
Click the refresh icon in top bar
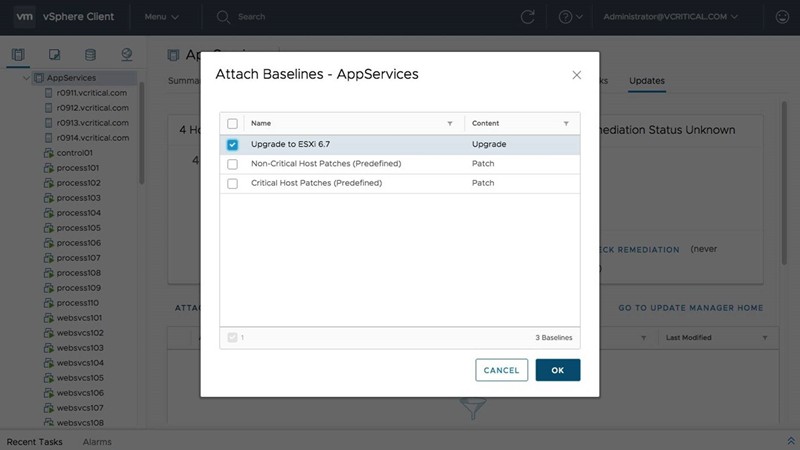point(528,17)
